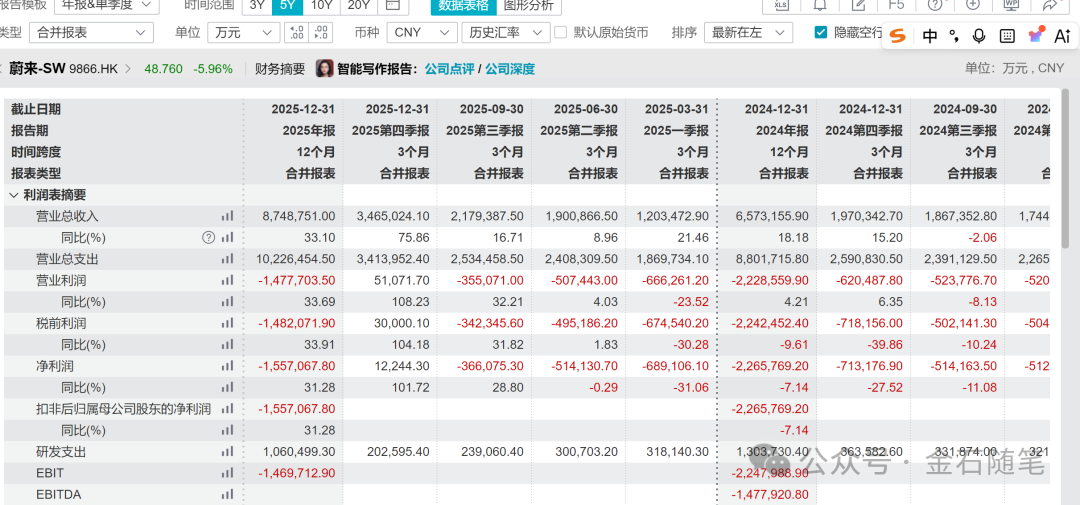Click the 2025年报 column header
The image size is (1080, 505).
(307, 130)
